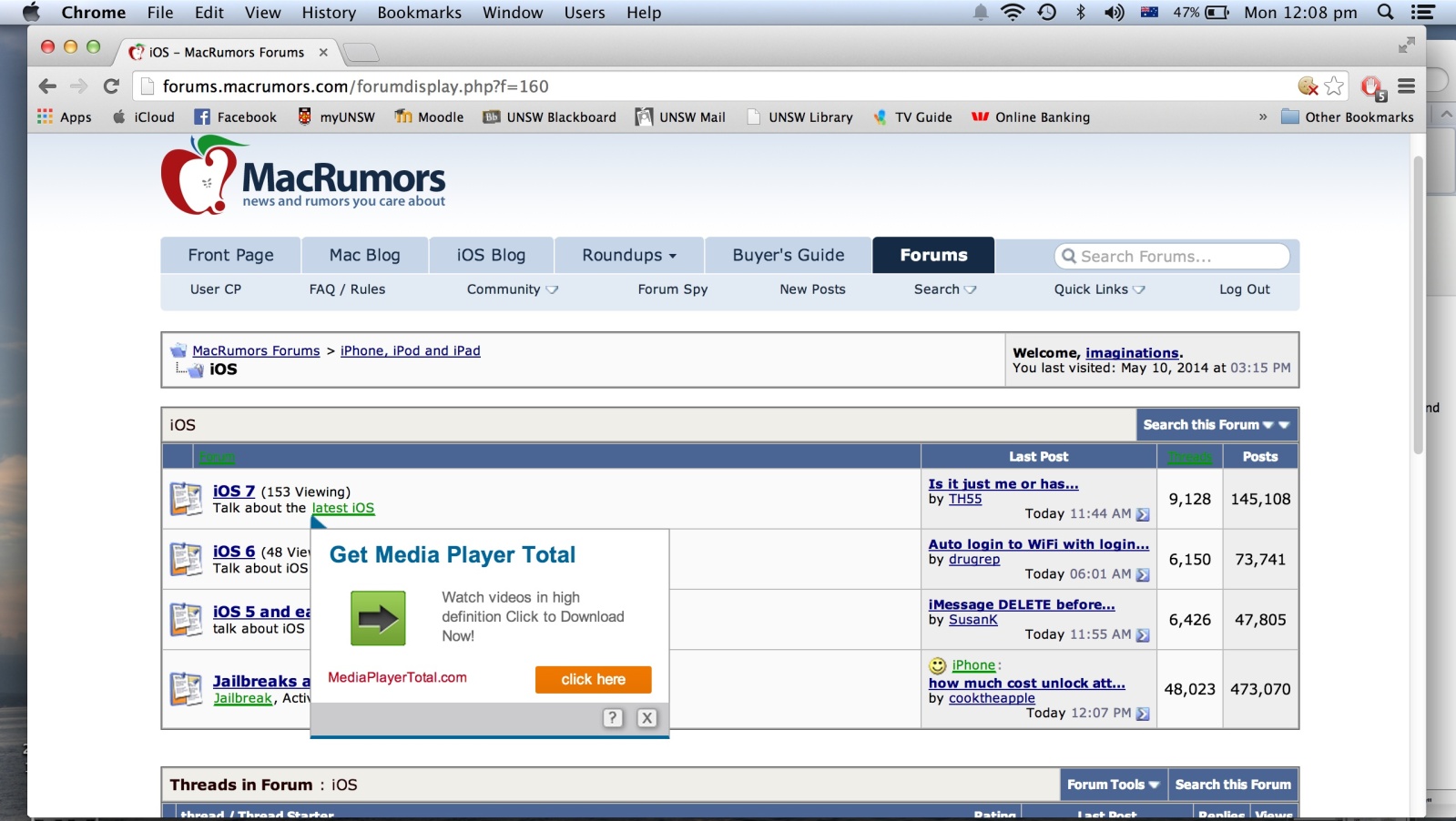Open UNSW Mail bookmark

[x=680, y=117]
